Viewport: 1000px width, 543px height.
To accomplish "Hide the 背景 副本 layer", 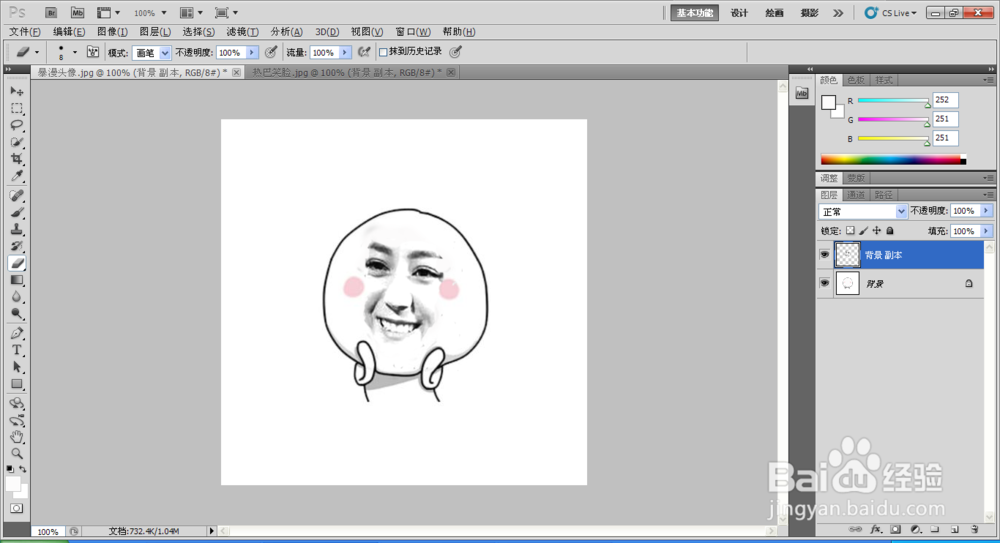I will [x=825, y=255].
